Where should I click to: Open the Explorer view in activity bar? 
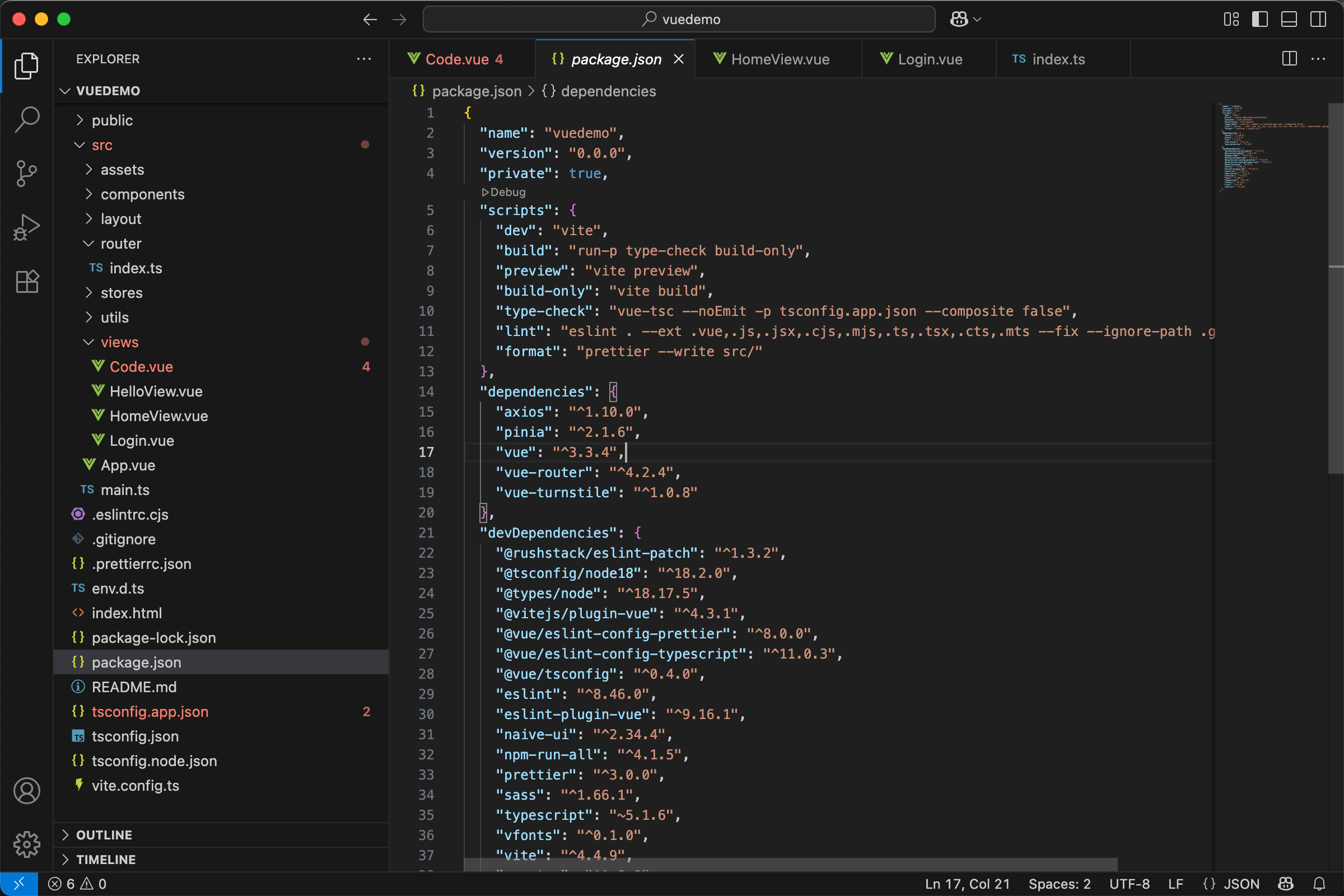tap(26, 65)
